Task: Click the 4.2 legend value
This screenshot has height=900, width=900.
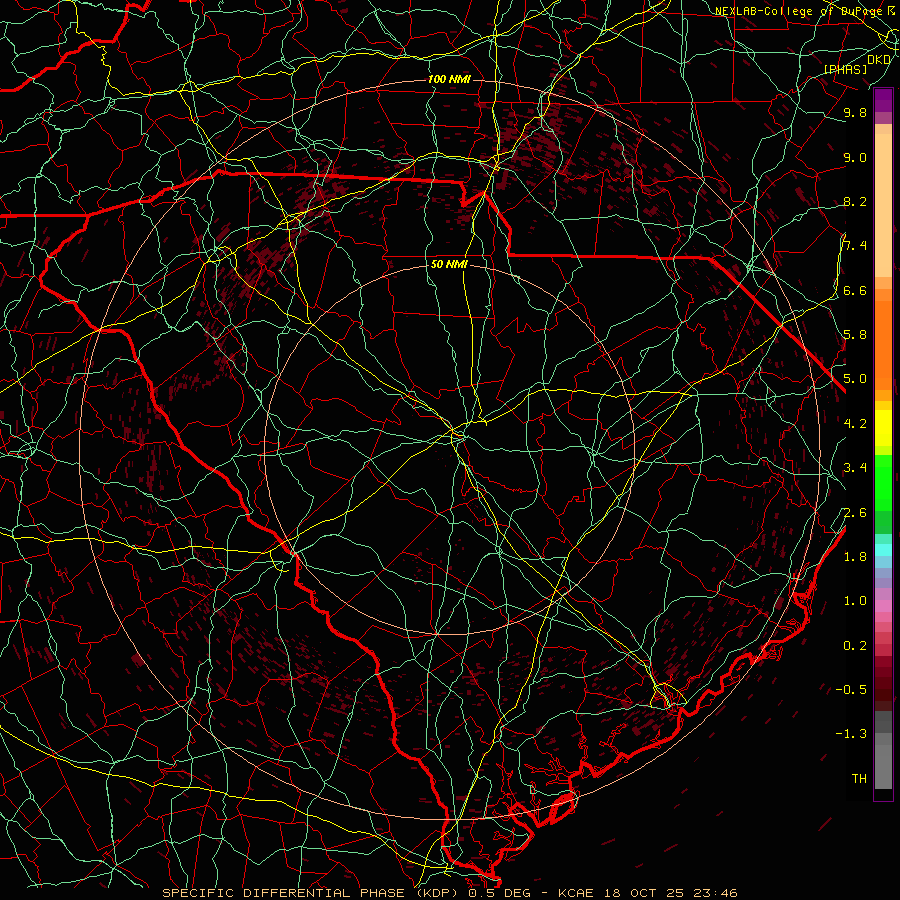Action: point(855,424)
